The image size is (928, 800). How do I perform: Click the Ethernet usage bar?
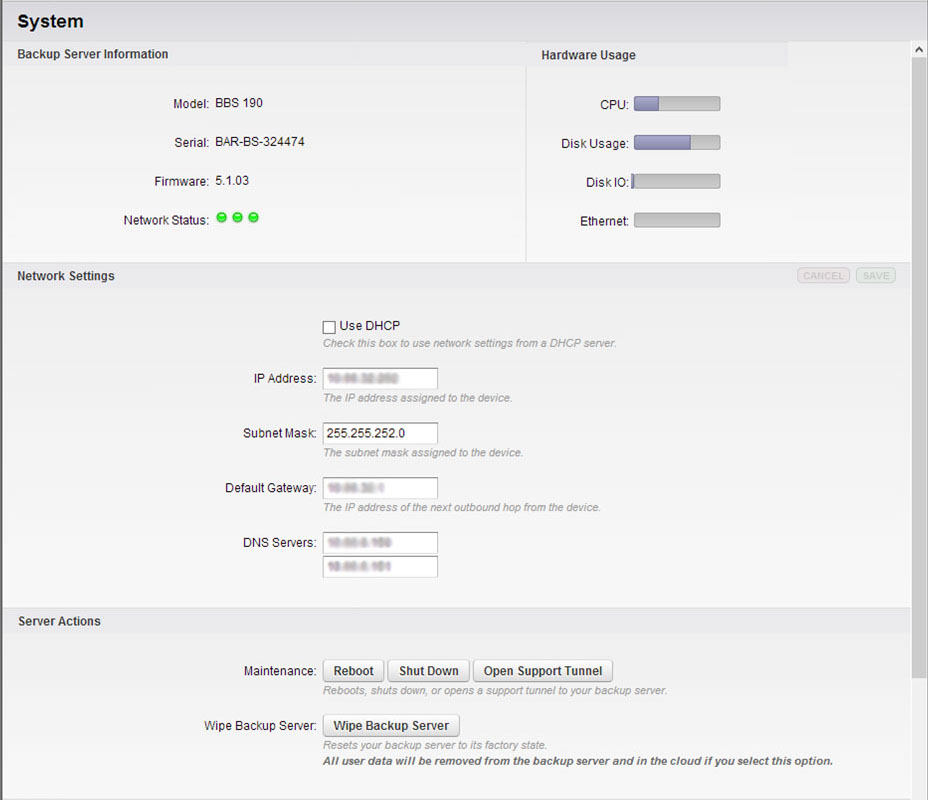click(677, 221)
